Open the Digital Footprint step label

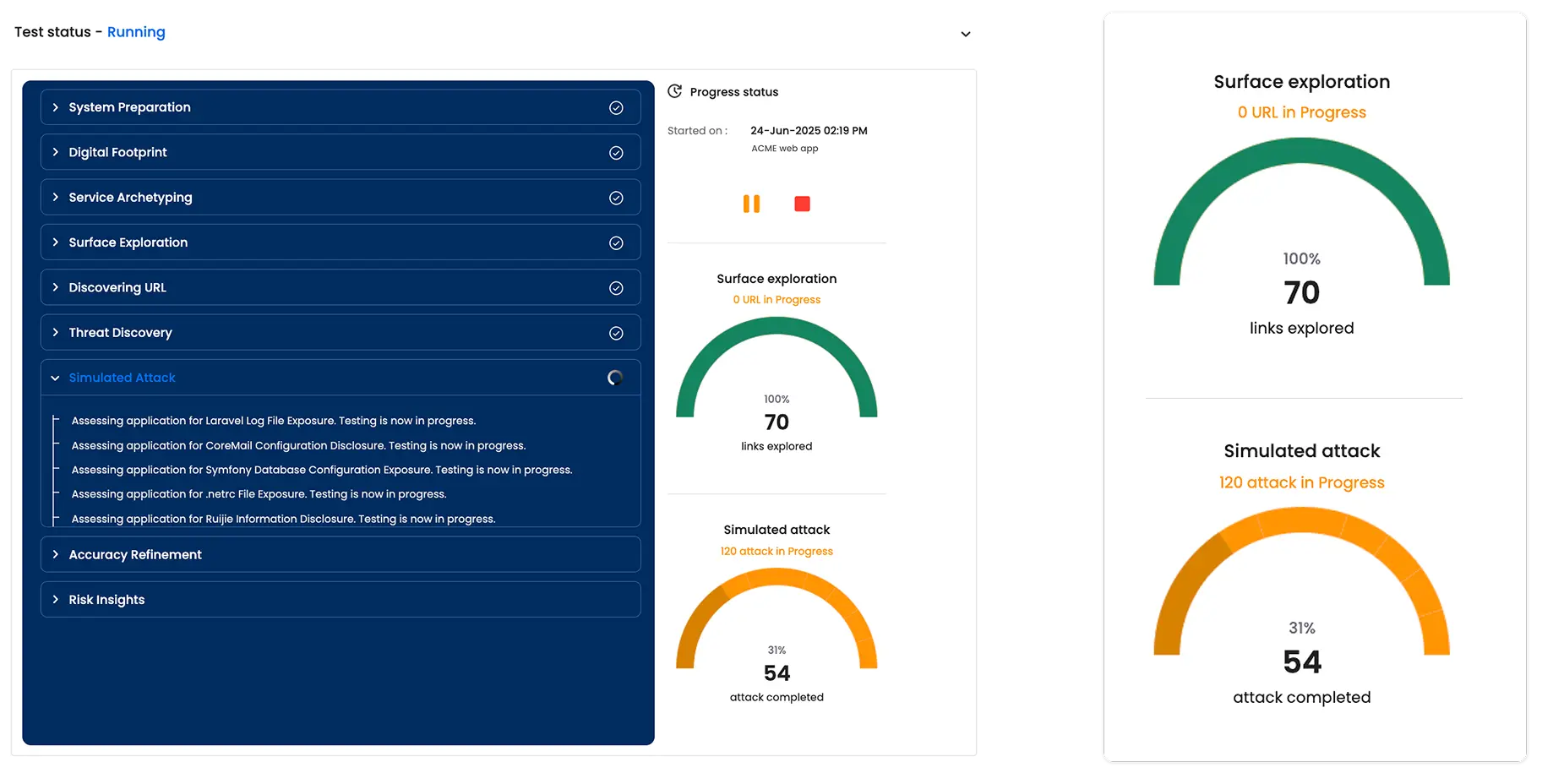pos(117,152)
